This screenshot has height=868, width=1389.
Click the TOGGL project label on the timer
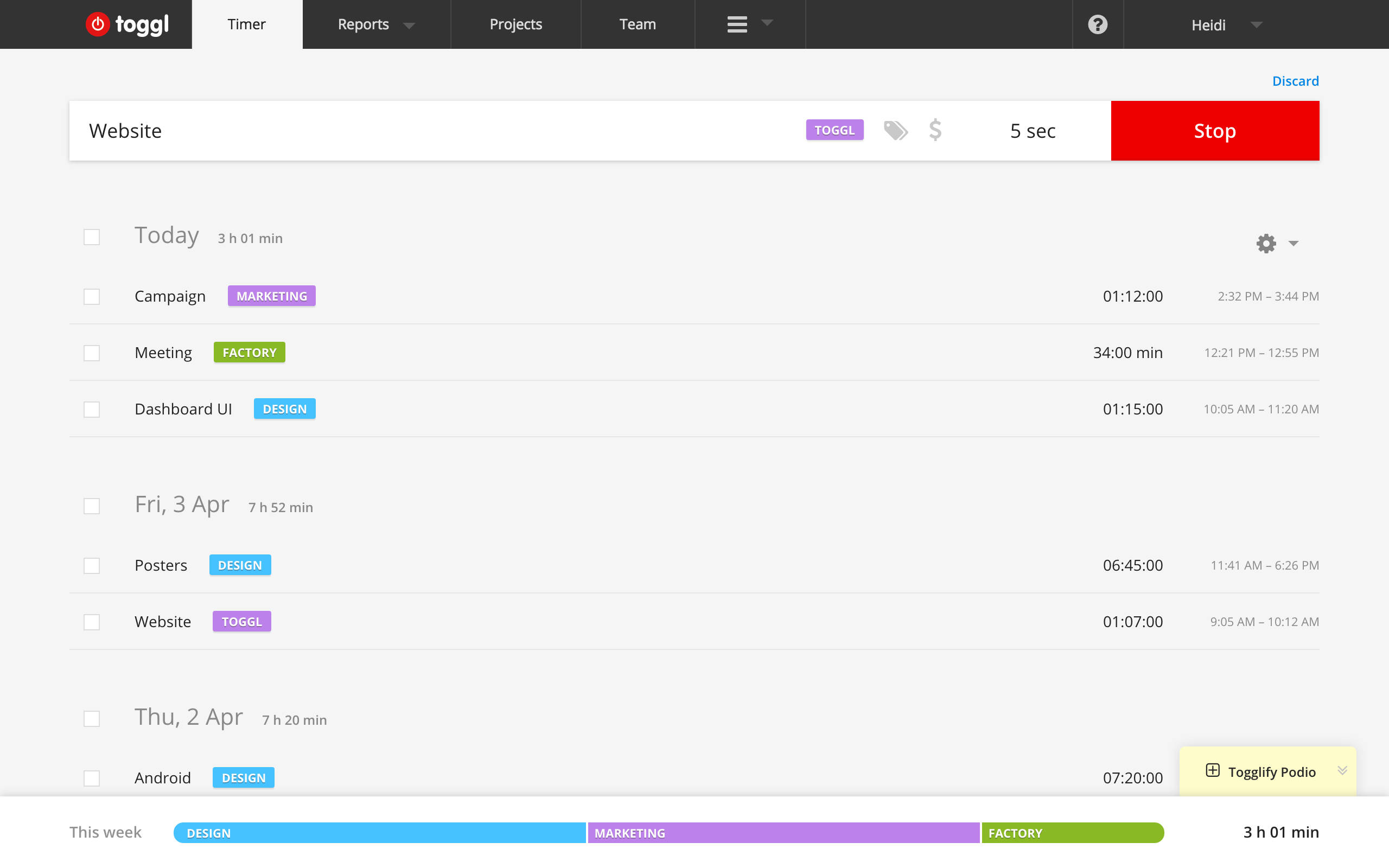click(834, 130)
